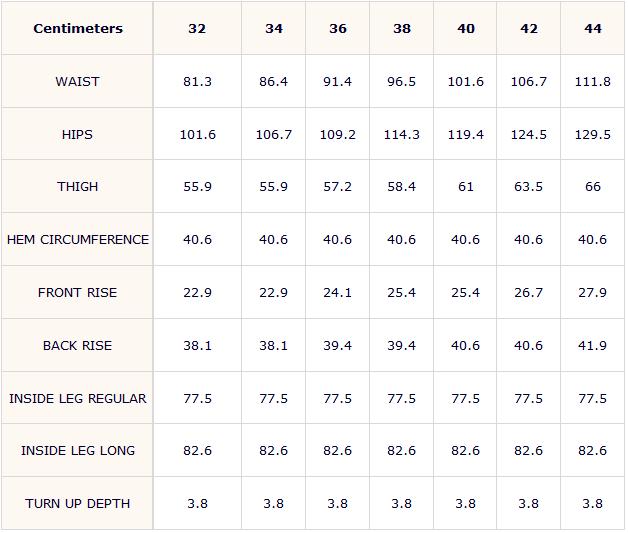Click the HIPS row label
Screen dimensions: 628x533
(77, 134)
